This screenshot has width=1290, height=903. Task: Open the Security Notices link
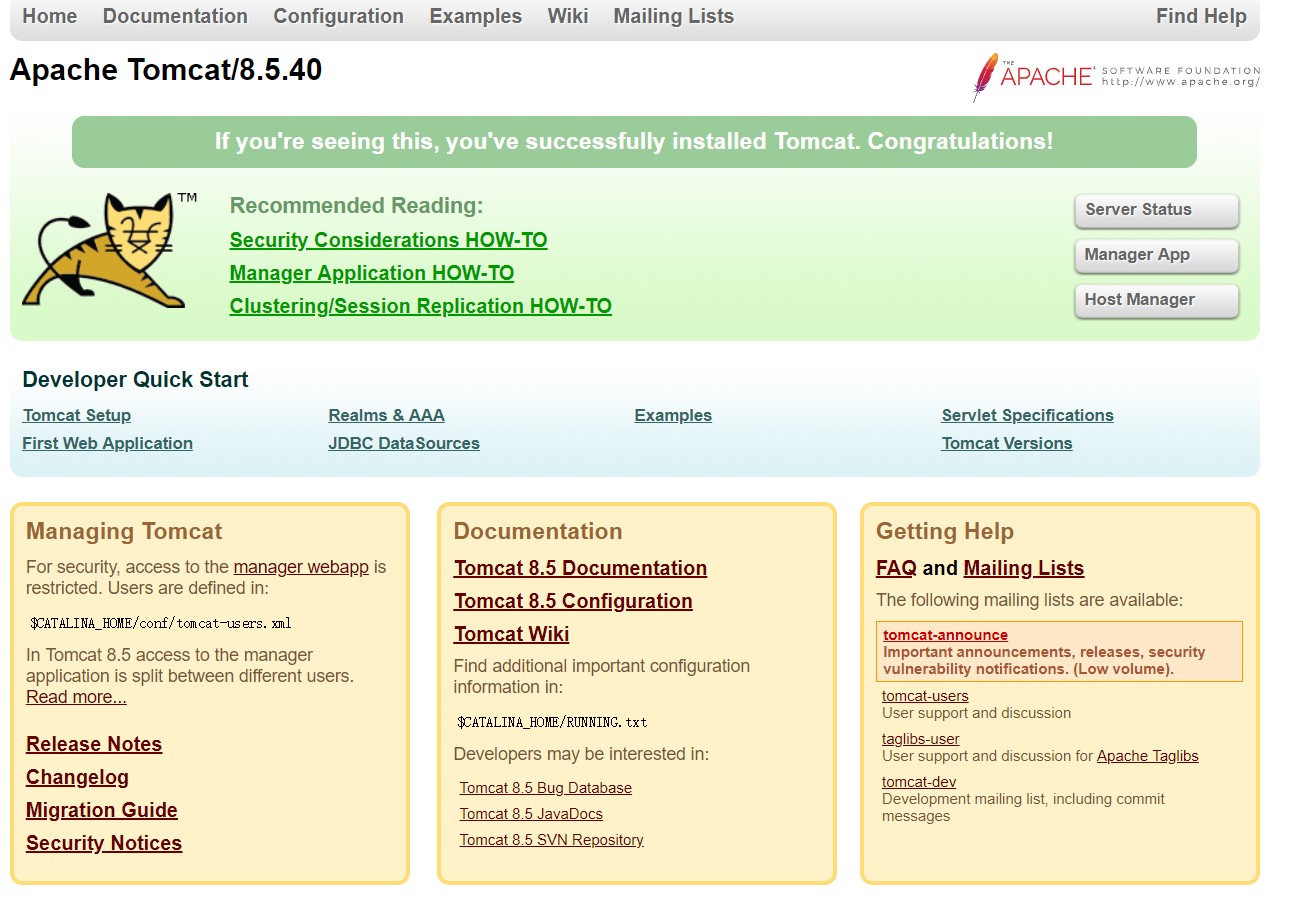104,843
